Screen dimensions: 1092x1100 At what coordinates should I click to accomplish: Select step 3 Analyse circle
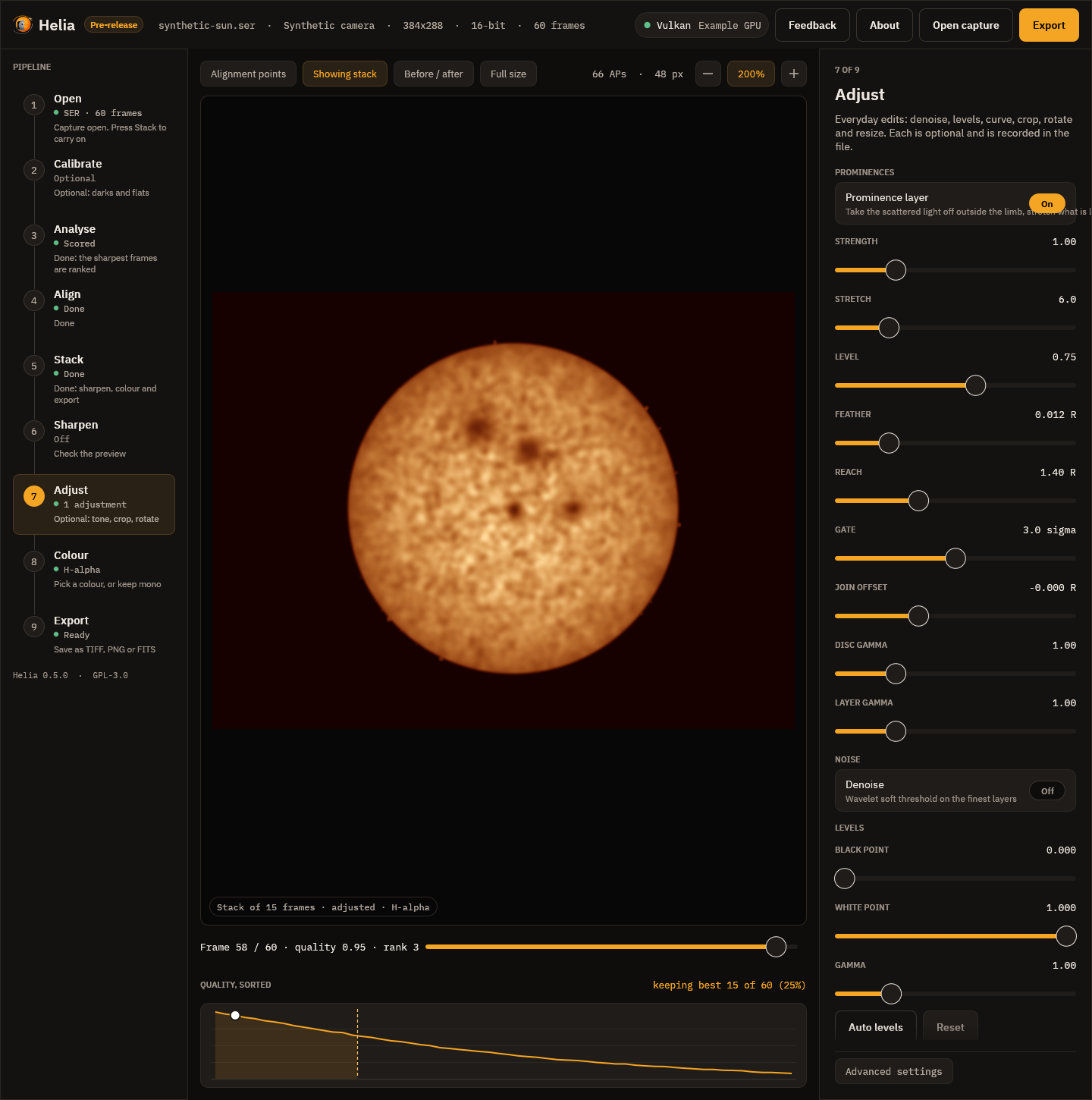[x=33, y=235]
